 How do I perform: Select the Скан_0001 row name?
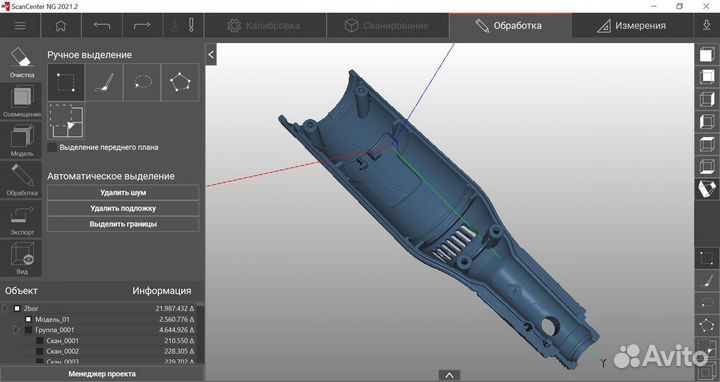click(x=62, y=341)
